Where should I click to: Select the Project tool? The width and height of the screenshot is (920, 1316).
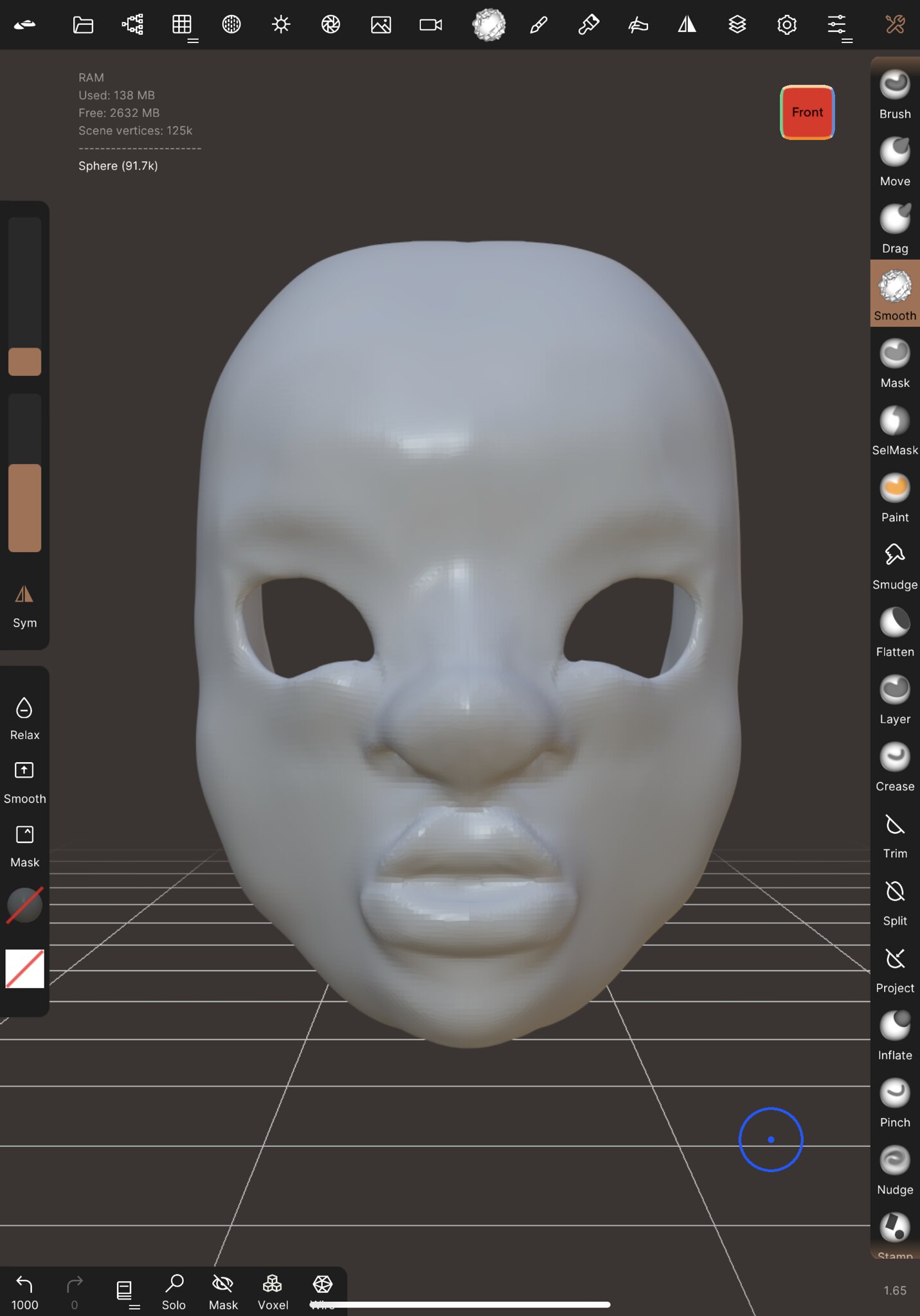point(894,968)
